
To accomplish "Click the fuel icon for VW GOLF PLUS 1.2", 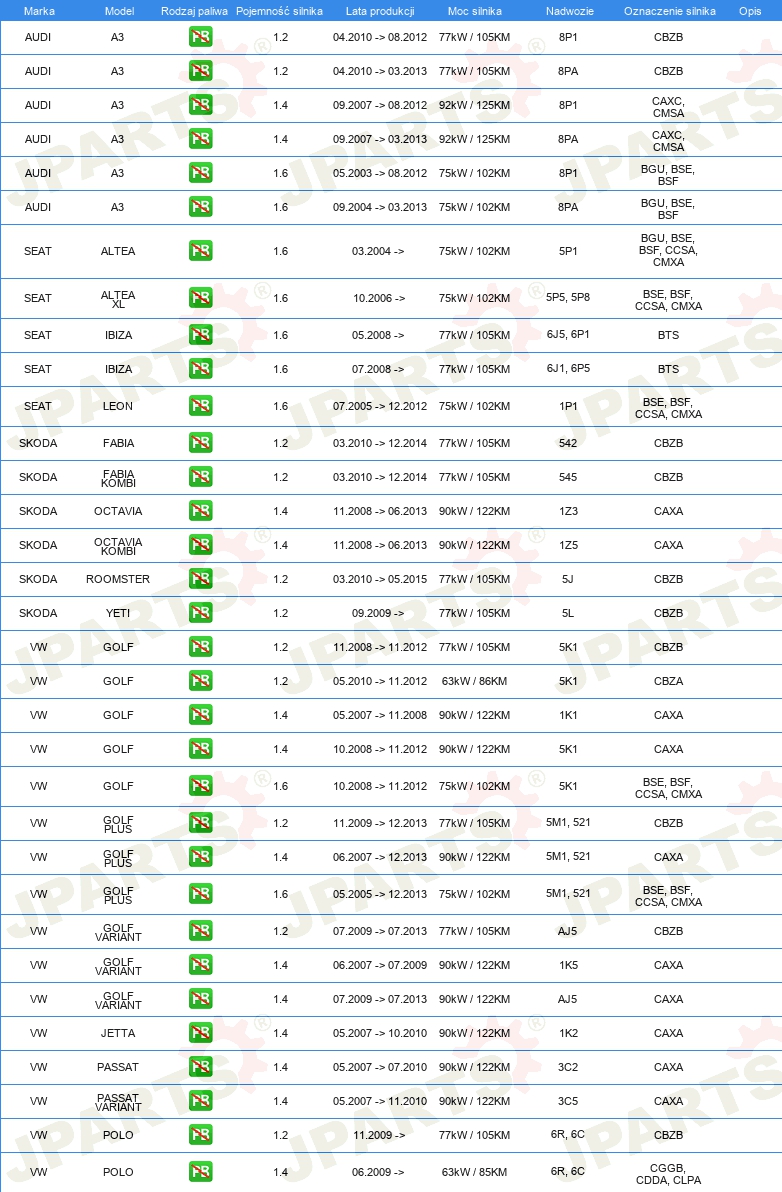I will coord(201,823).
